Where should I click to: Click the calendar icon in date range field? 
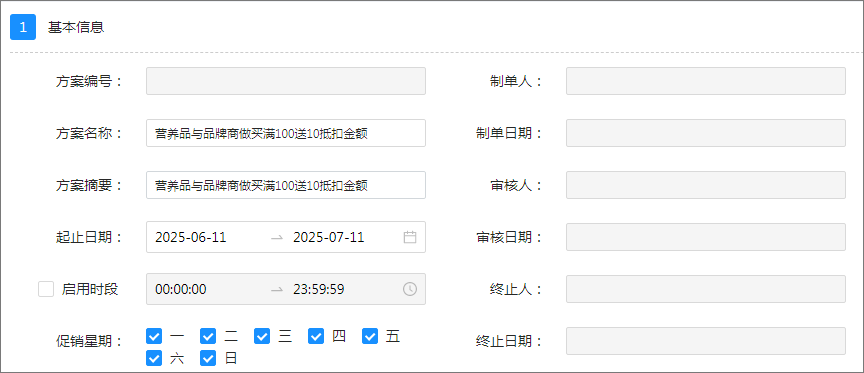coord(409,237)
